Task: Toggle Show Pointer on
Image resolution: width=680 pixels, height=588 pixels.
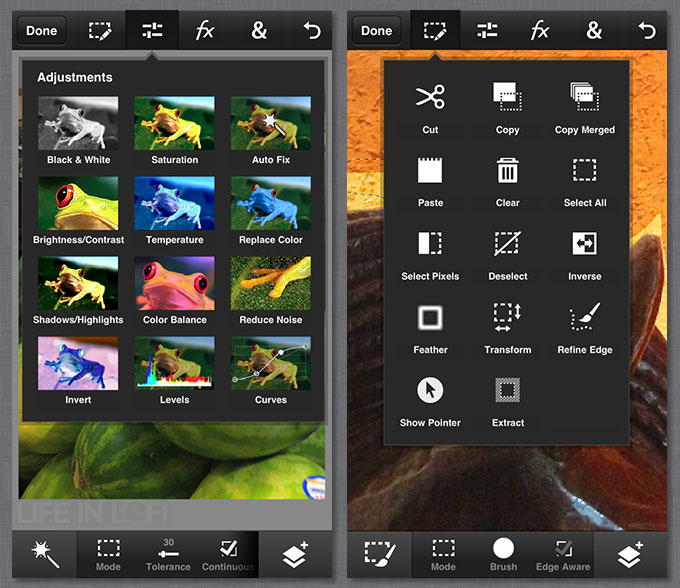Action: tap(430, 390)
